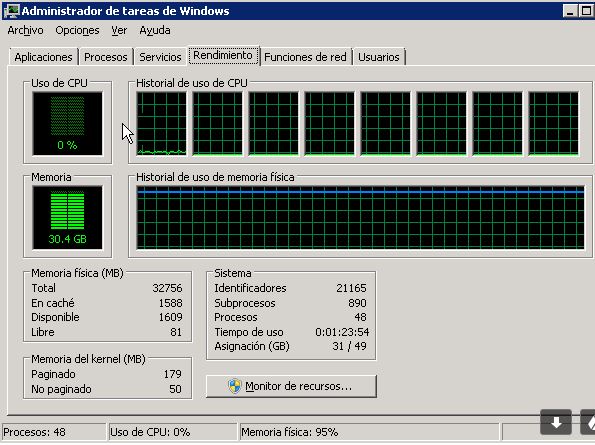Click the No paginado value 50
Screen dimensions: 595x445
click(x=175, y=389)
